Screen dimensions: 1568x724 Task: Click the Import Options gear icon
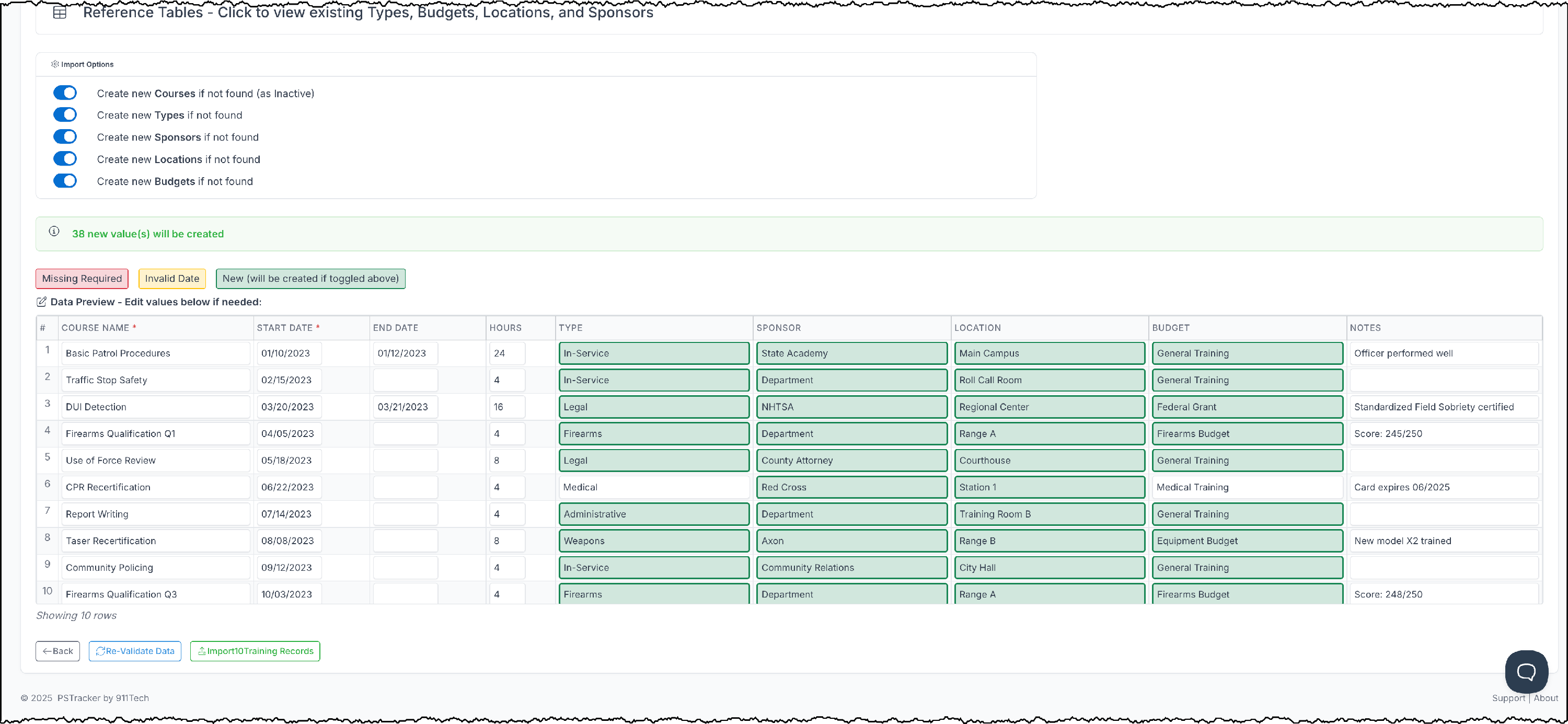click(x=55, y=64)
